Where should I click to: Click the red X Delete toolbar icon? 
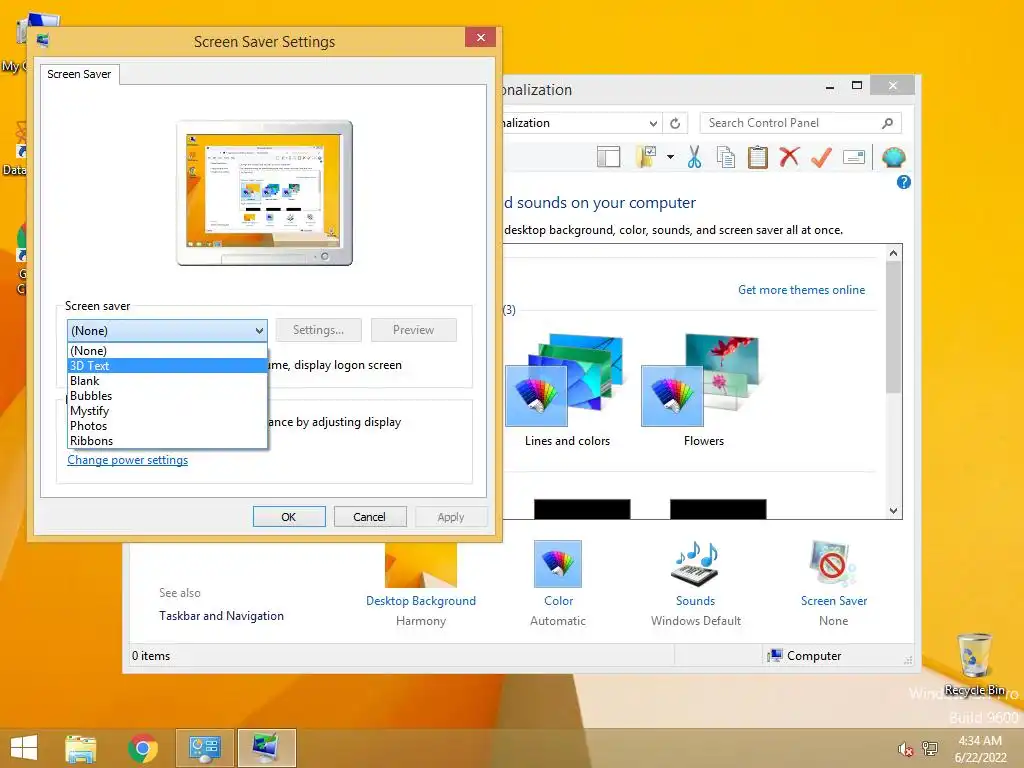tap(790, 157)
